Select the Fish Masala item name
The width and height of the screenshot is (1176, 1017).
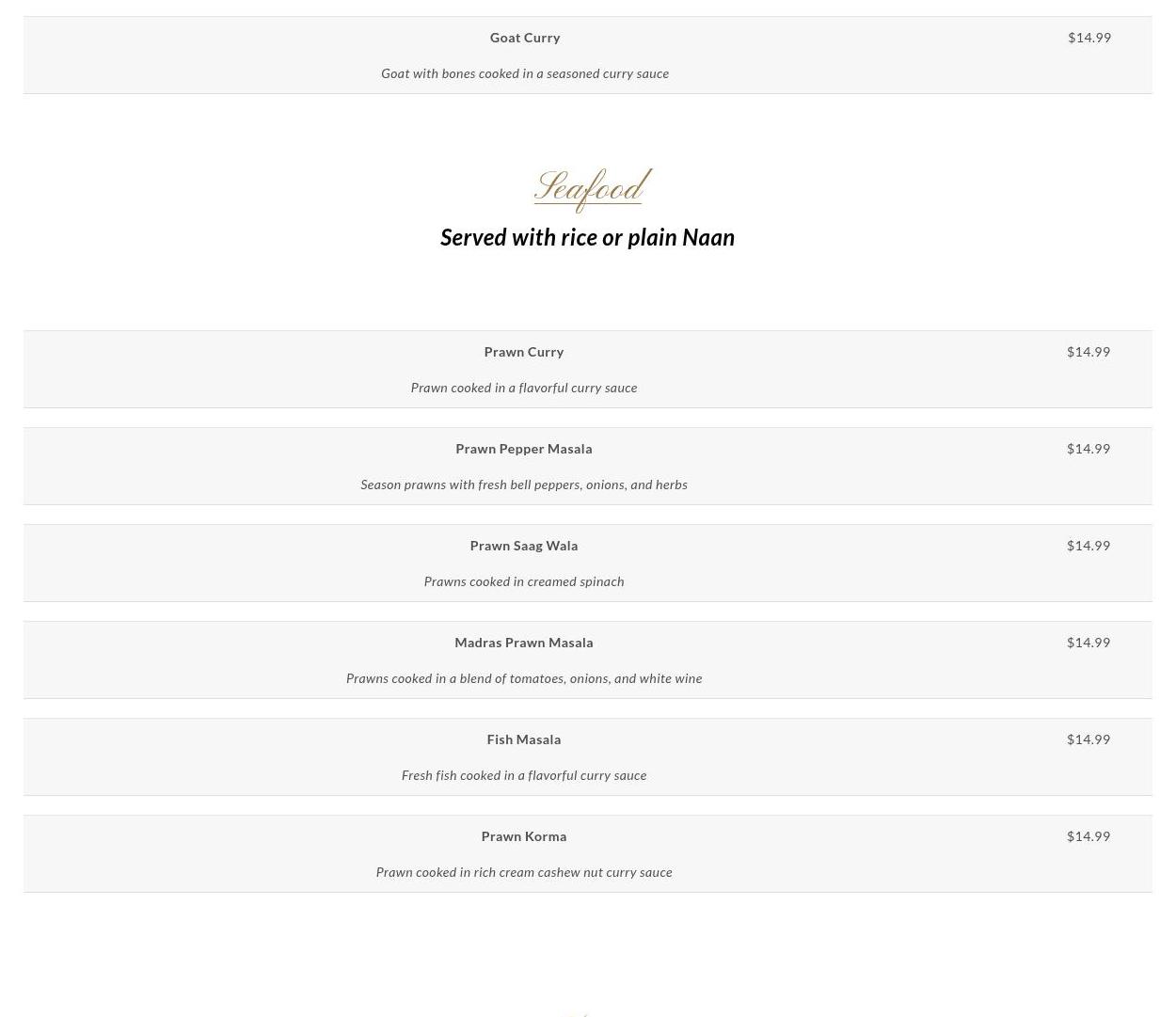coord(524,739)
